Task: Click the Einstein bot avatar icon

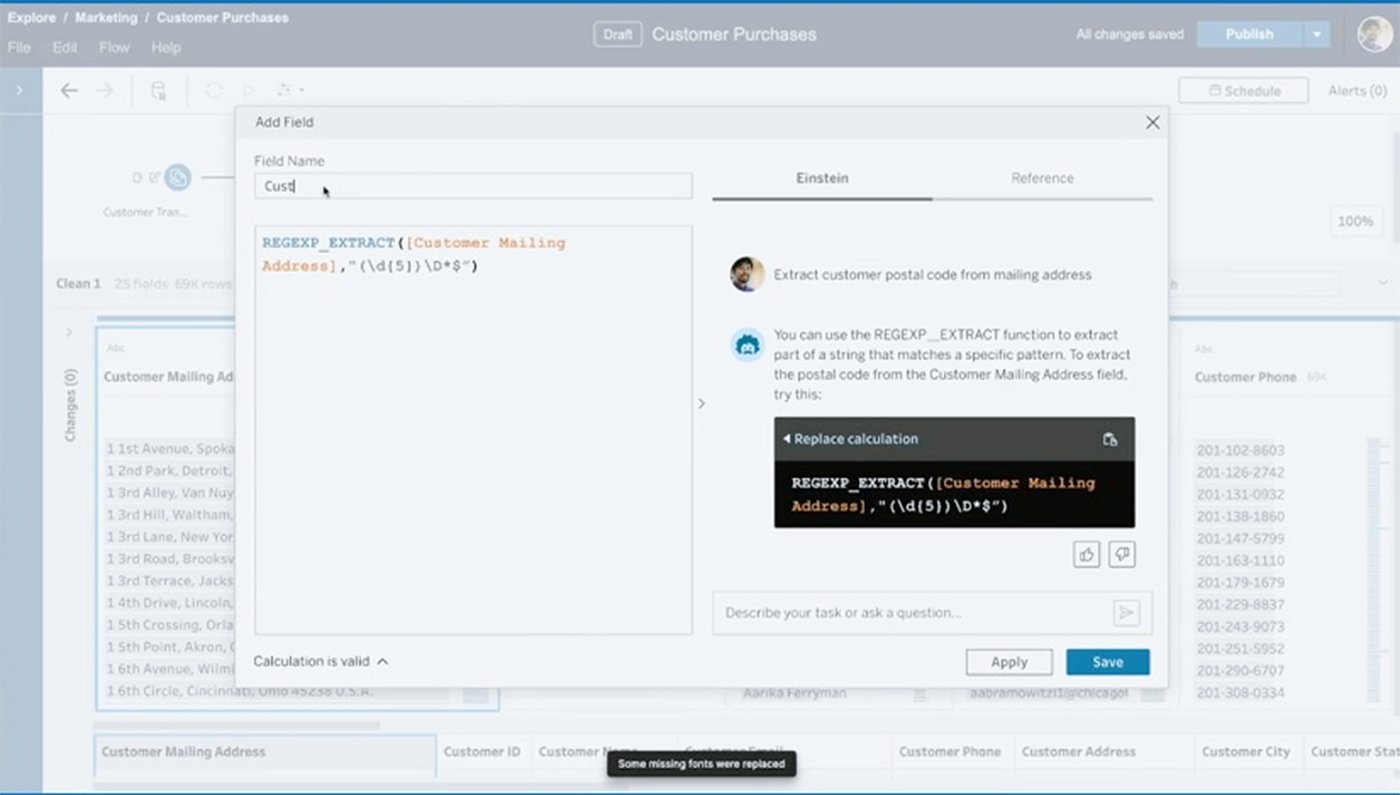Action: 747,345
